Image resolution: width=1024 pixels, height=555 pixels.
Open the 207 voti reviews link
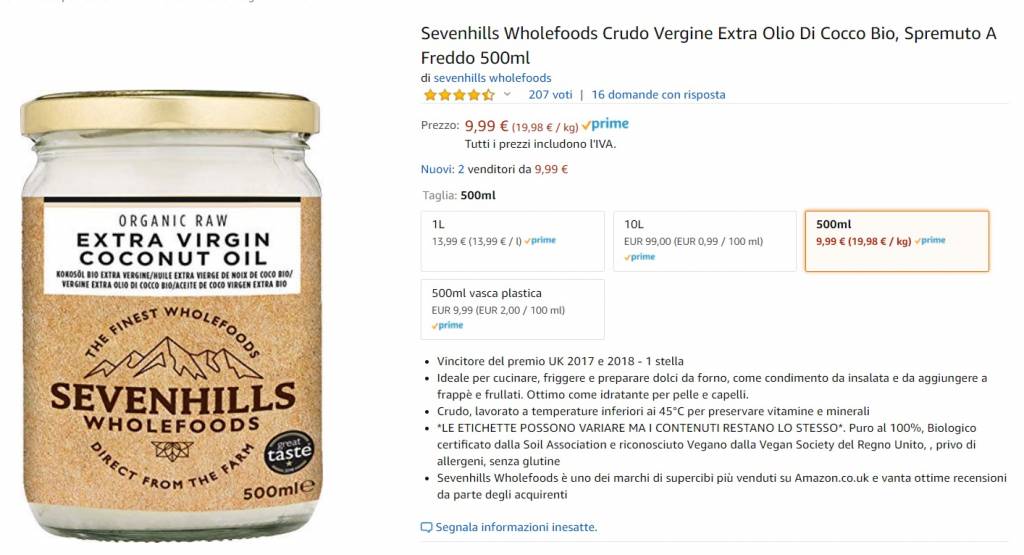550,95
